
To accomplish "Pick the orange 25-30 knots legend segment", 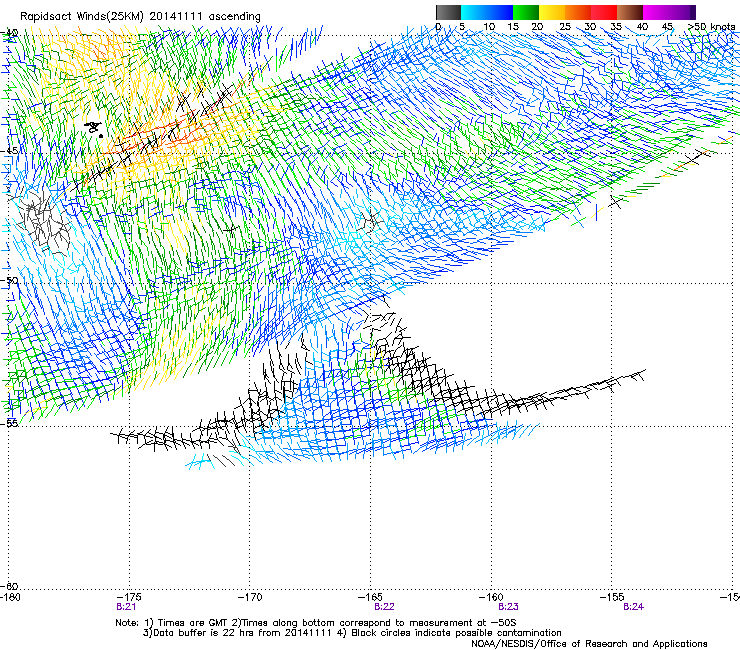I will [x=578, y=12].
